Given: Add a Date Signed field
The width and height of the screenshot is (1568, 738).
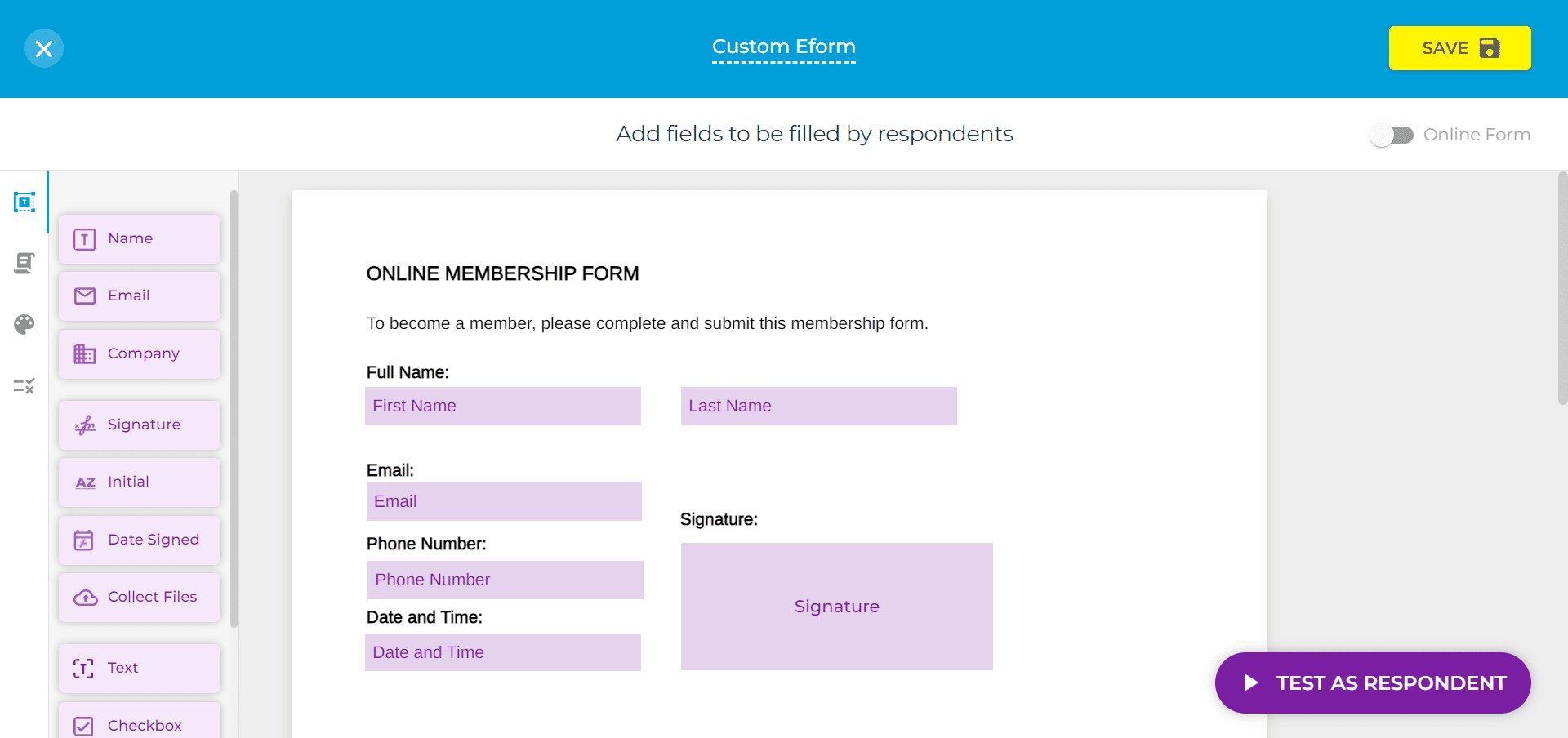Looking at the screenshot, I should 139,540.
